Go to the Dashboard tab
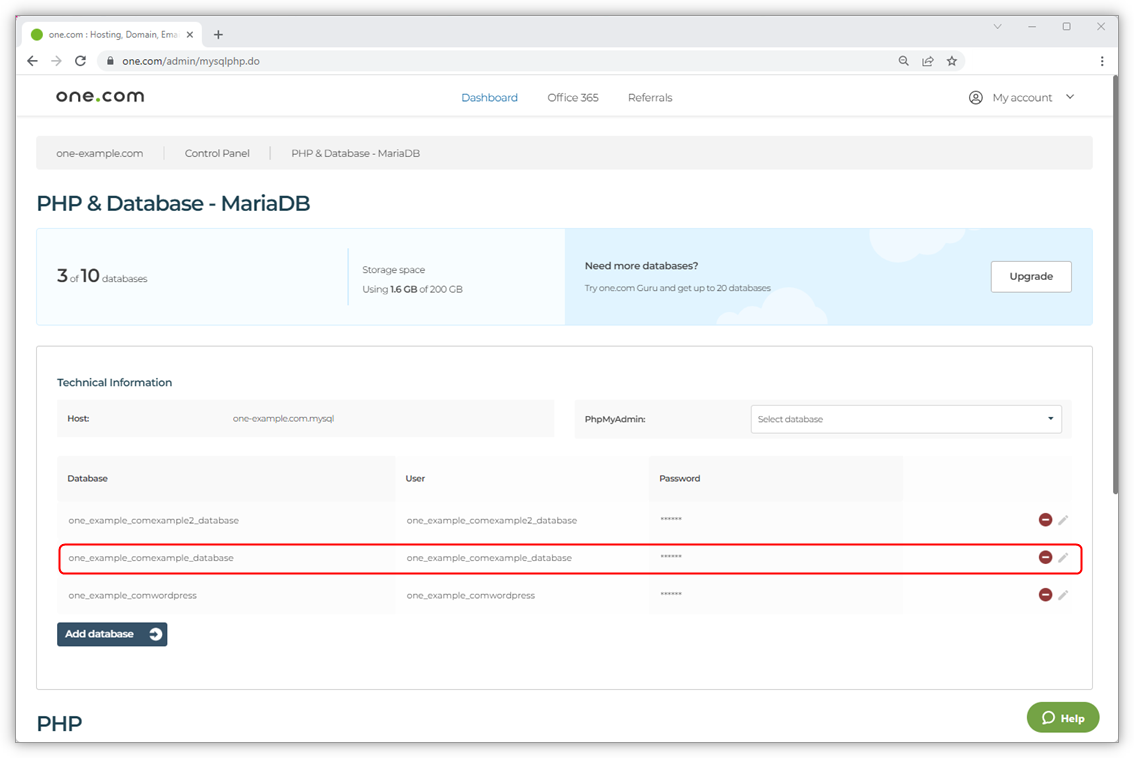Image resolution: width=1134 pixels, height=758 pixels. (489, 98)
